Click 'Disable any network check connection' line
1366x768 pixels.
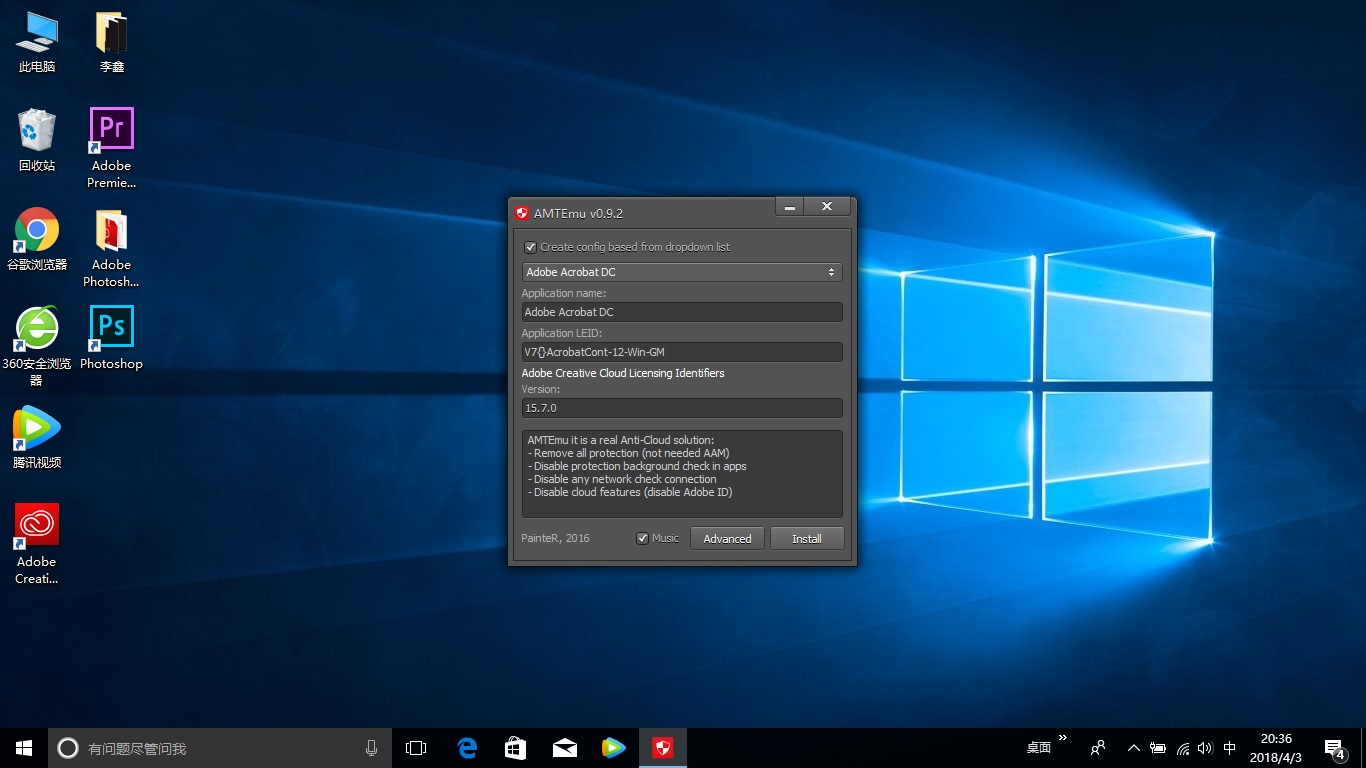tap(622, 479)
